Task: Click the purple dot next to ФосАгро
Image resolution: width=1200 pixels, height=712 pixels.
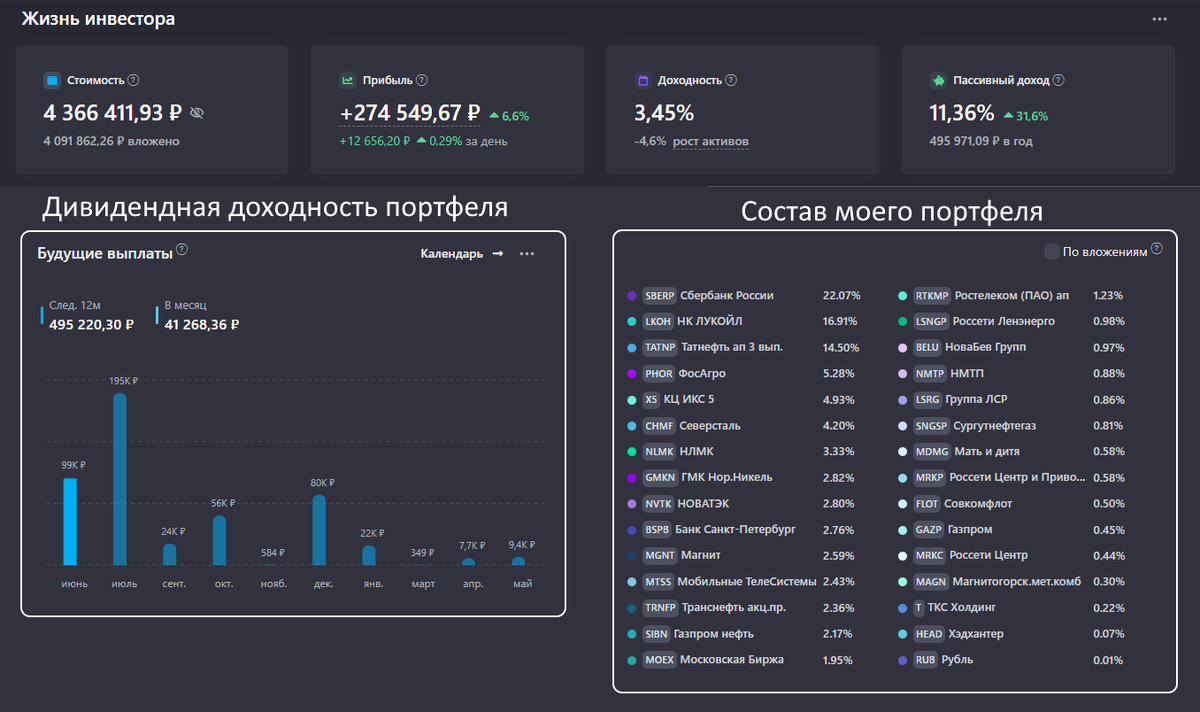Action: 631,374
